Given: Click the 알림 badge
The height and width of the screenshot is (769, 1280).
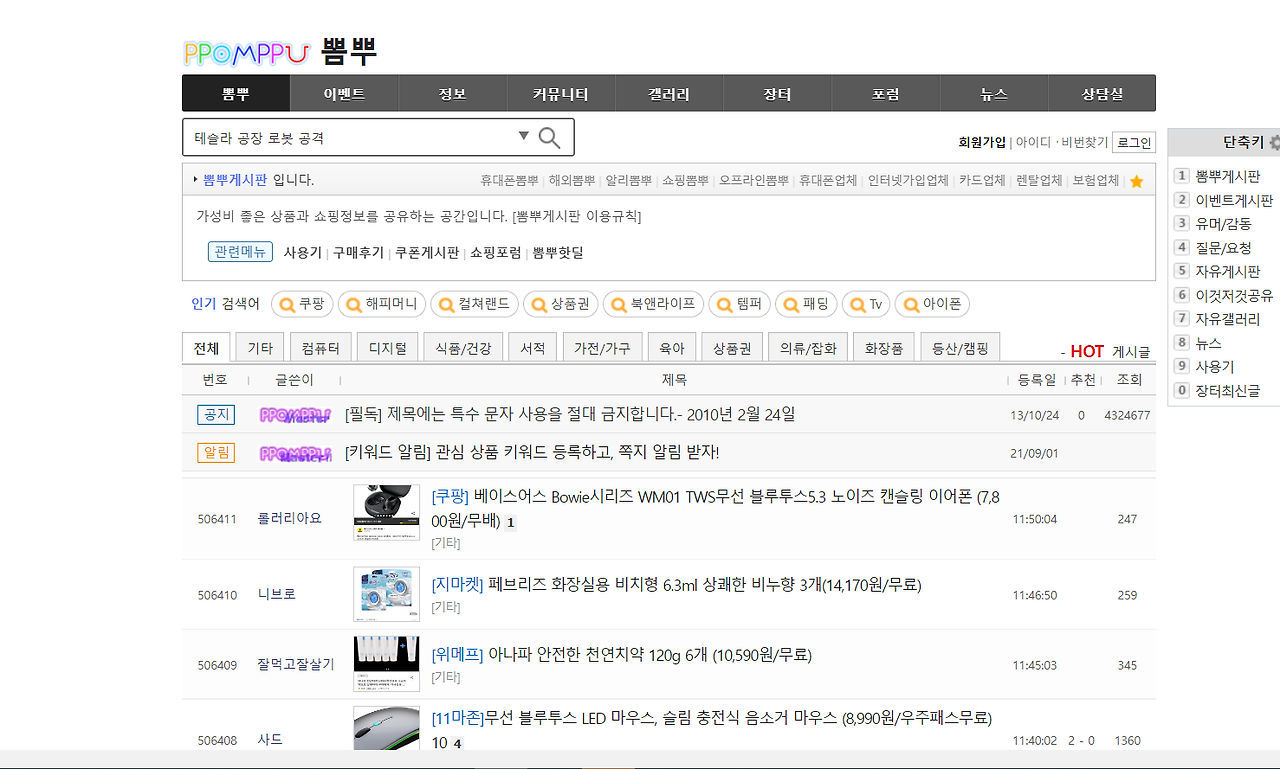Looking at the screenshot, I should [216, 452].
